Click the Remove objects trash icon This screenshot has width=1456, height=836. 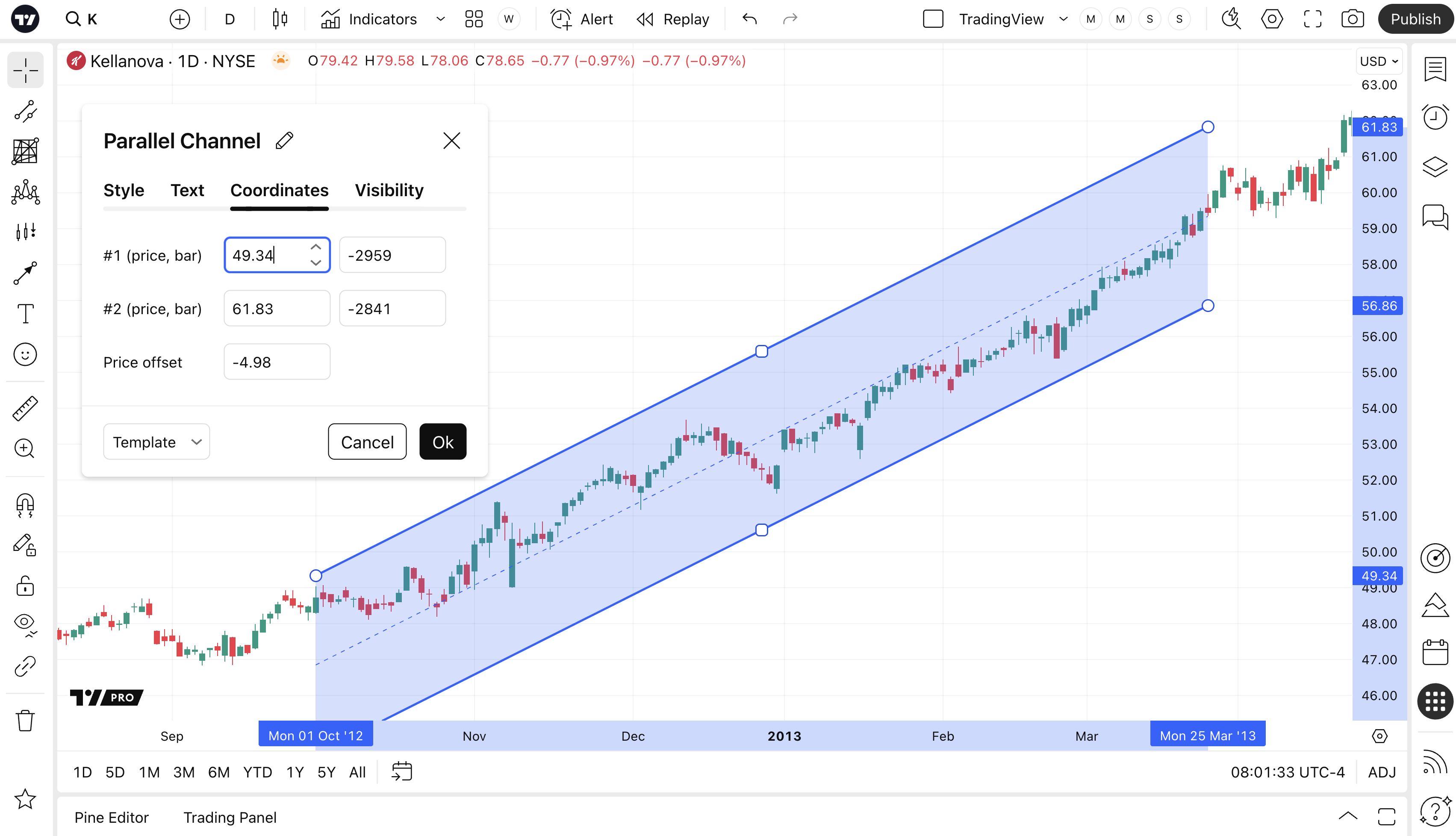(25, 720)
